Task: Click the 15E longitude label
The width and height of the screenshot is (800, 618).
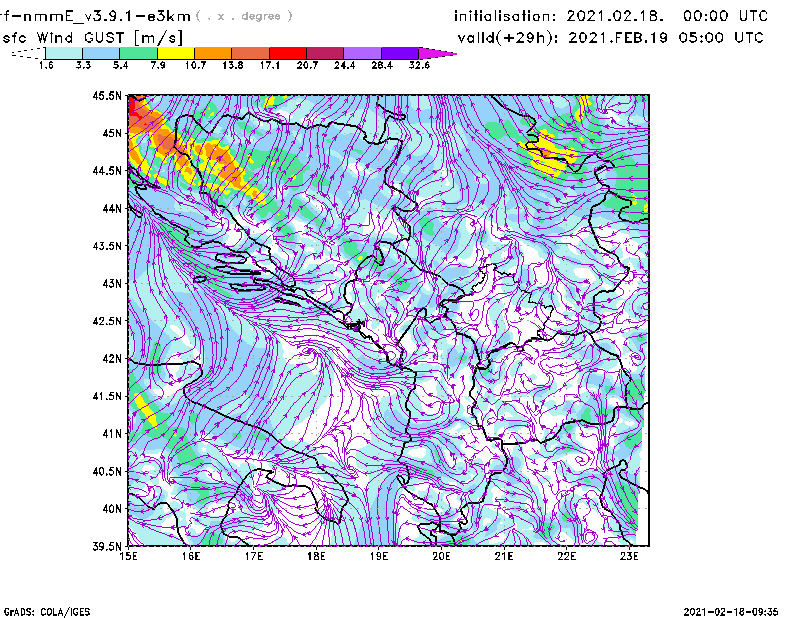Action: [128, 556]
